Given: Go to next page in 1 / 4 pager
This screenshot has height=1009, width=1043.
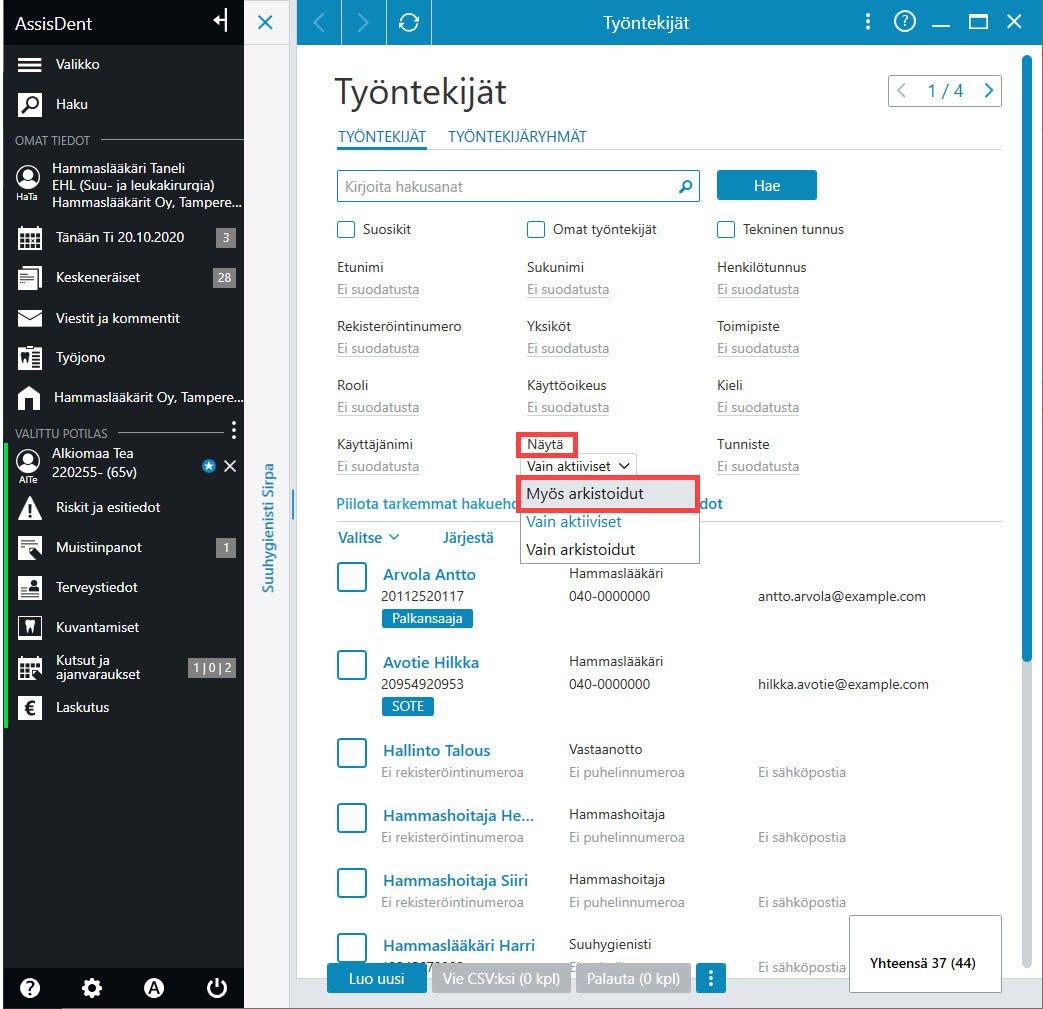Looking at the screenshot, I should pos(988,90).
